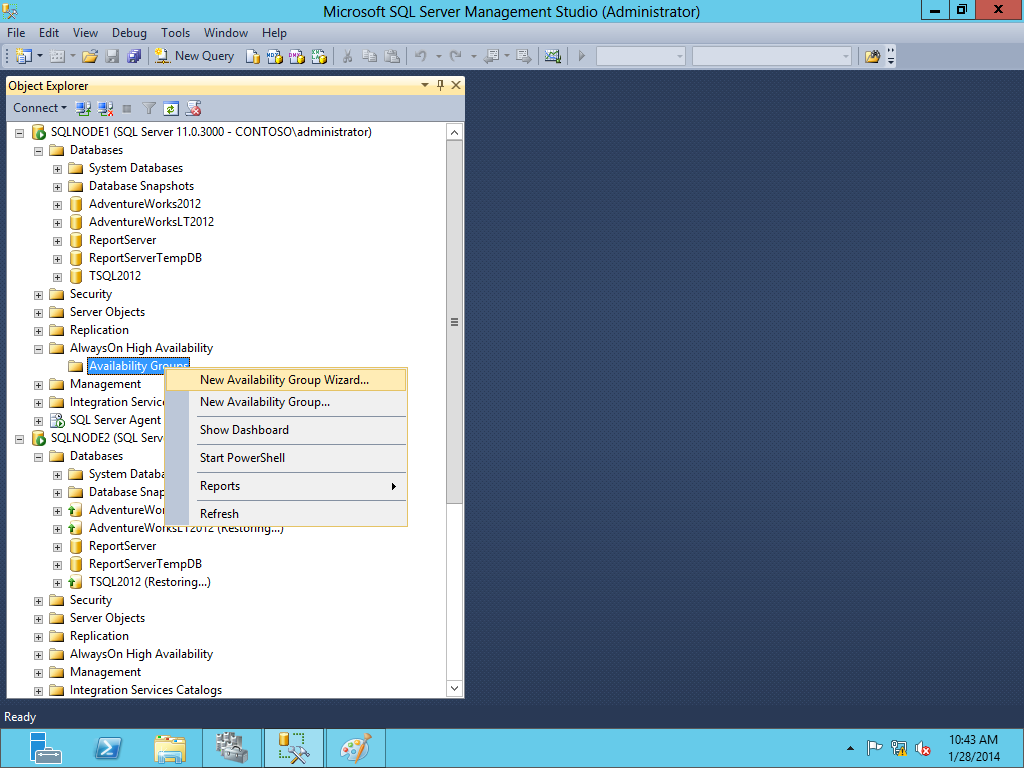Click the Object Explorer Filter funnel icon
Viewport: 1024px width, 768px height.
pos(149,108)
